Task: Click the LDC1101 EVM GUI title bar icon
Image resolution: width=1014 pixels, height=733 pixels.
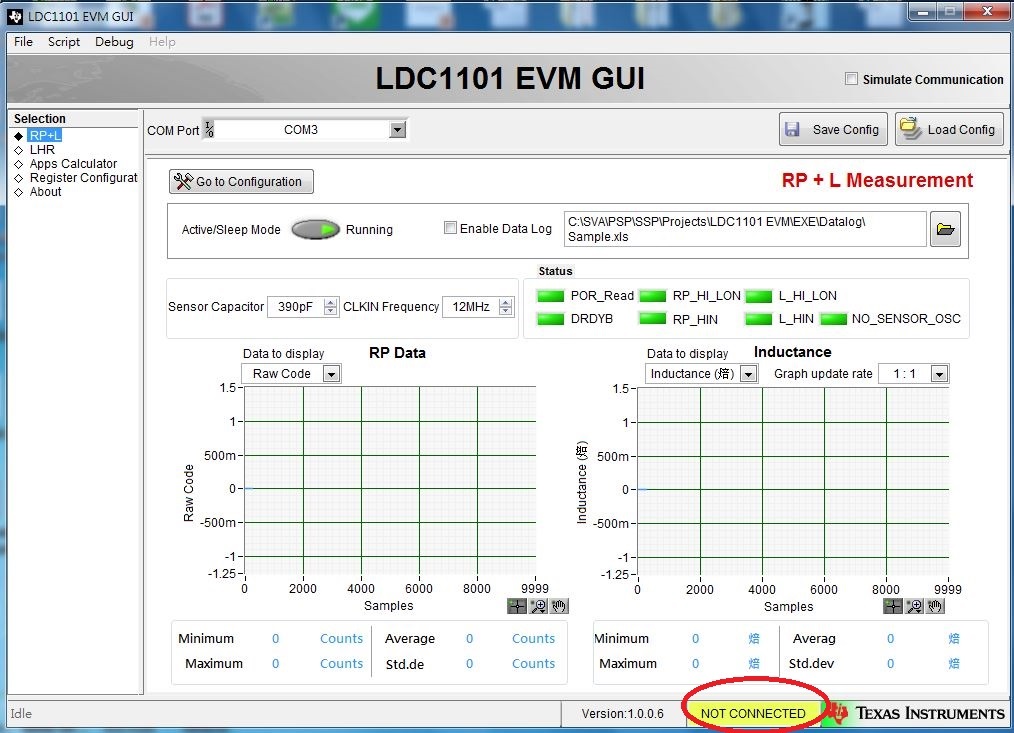Action: tap(16, 16)
